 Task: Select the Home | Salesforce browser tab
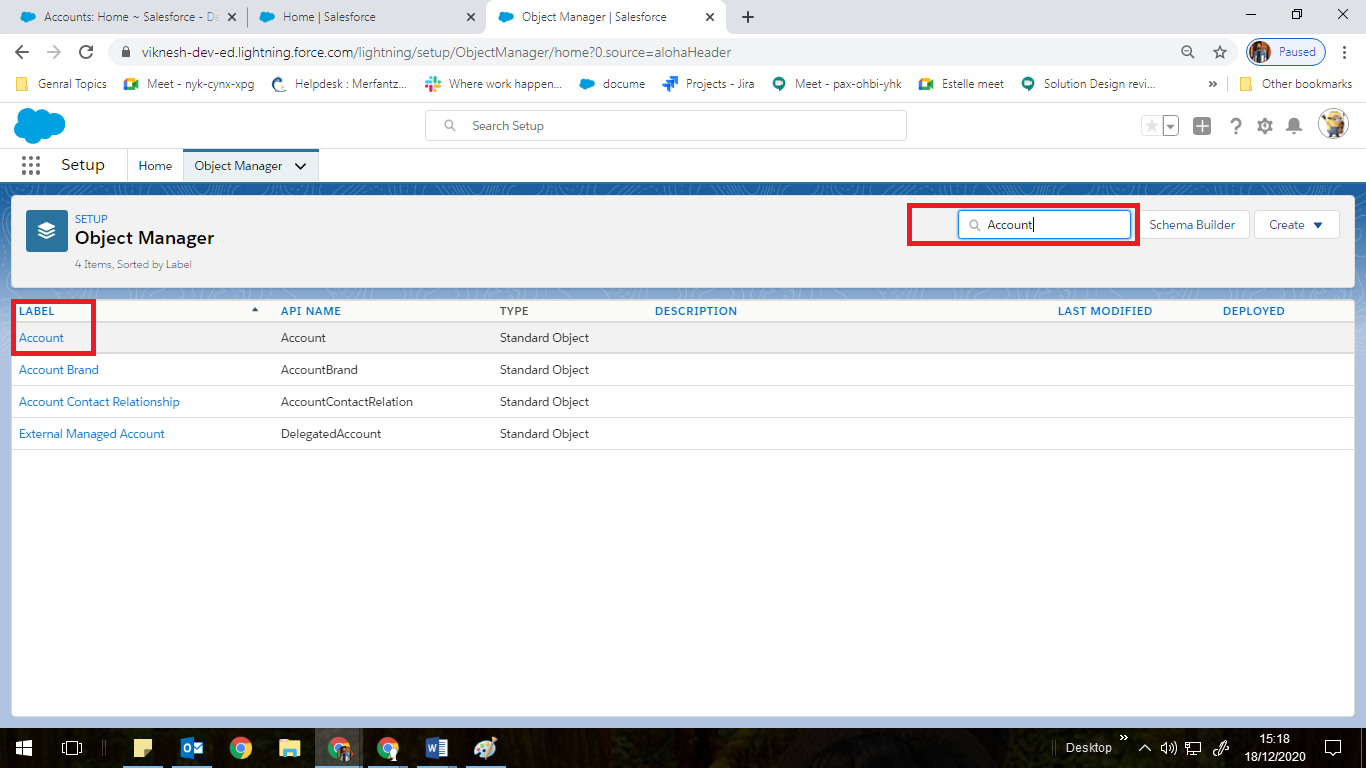point(360,17)
